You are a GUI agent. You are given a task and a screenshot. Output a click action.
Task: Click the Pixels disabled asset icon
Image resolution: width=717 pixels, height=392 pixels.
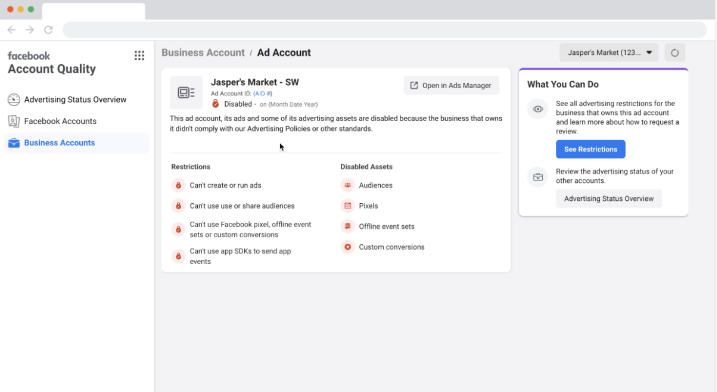348,205
